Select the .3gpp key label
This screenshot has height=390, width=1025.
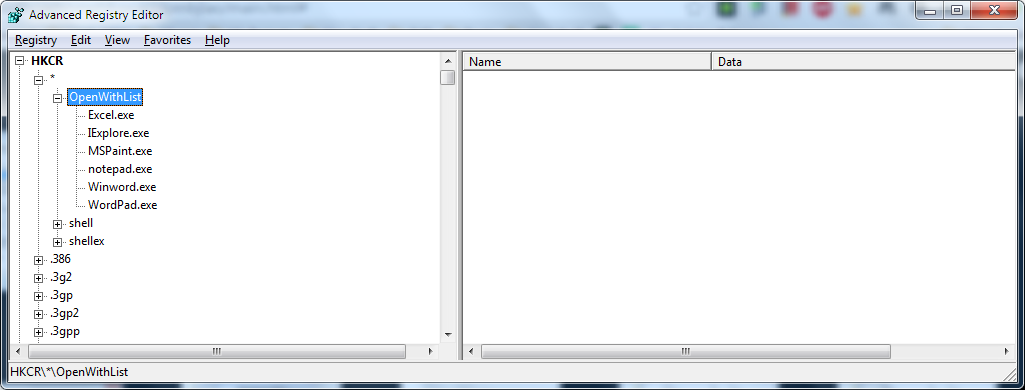64,331
